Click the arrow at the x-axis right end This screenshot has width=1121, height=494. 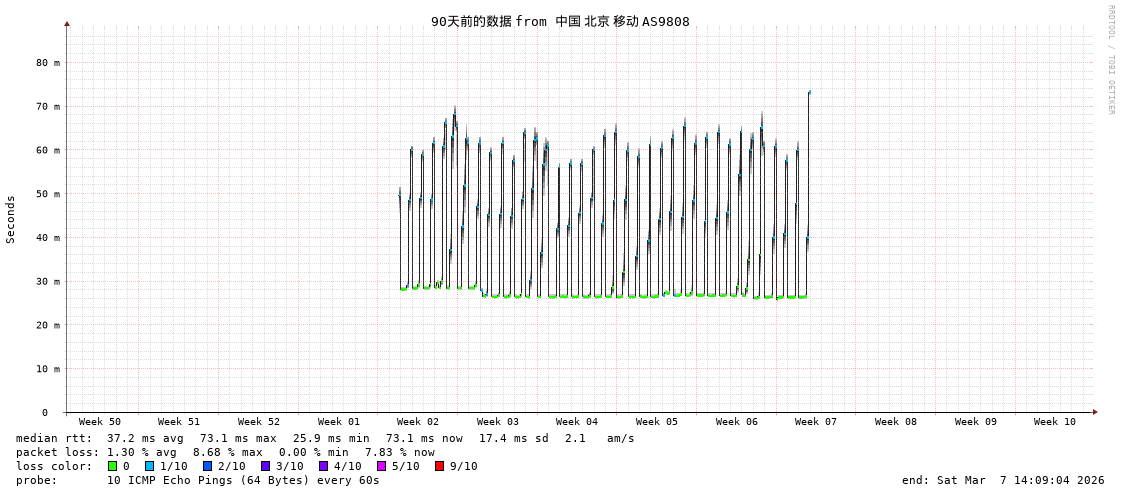1095,412
